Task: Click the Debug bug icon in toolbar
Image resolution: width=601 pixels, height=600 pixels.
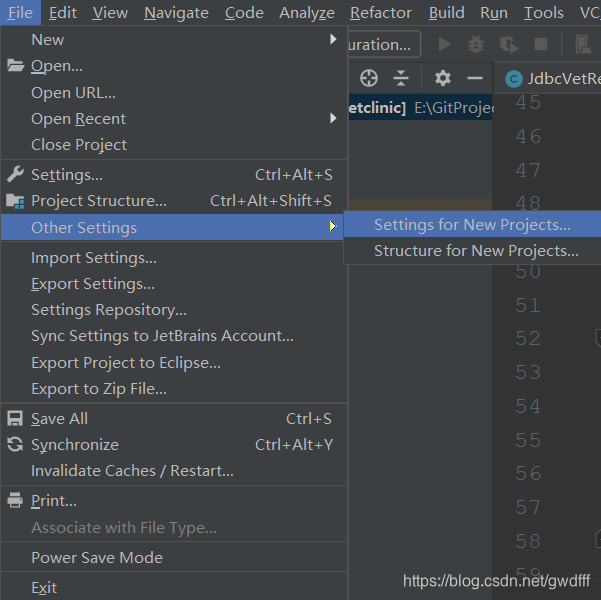Action: pos(476,44)
